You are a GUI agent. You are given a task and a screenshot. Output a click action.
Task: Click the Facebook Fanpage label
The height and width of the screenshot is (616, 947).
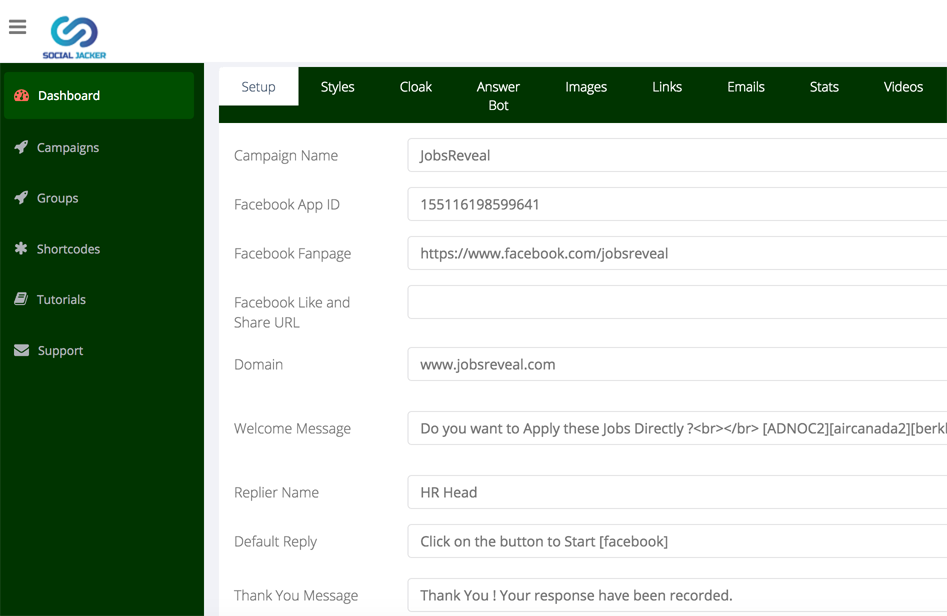pos(292,254)
